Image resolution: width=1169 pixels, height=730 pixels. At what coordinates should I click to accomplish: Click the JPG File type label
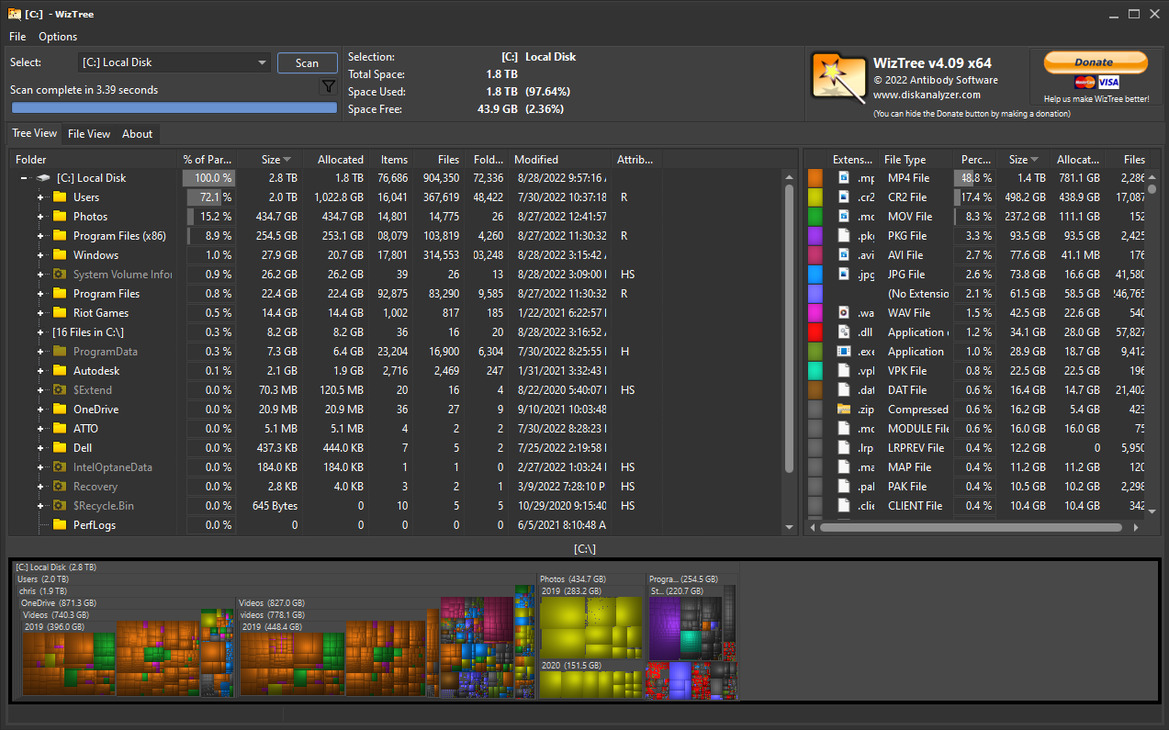(907, 274)
